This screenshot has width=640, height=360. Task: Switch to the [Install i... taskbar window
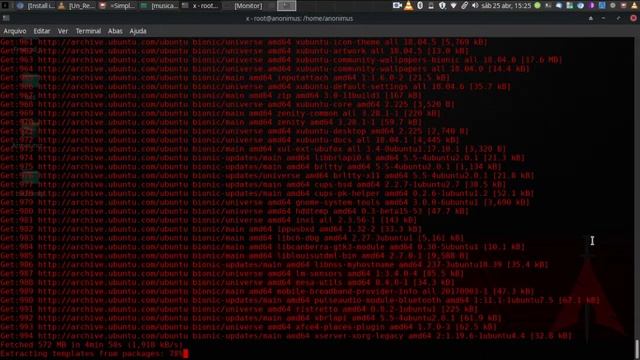point(36,6)
